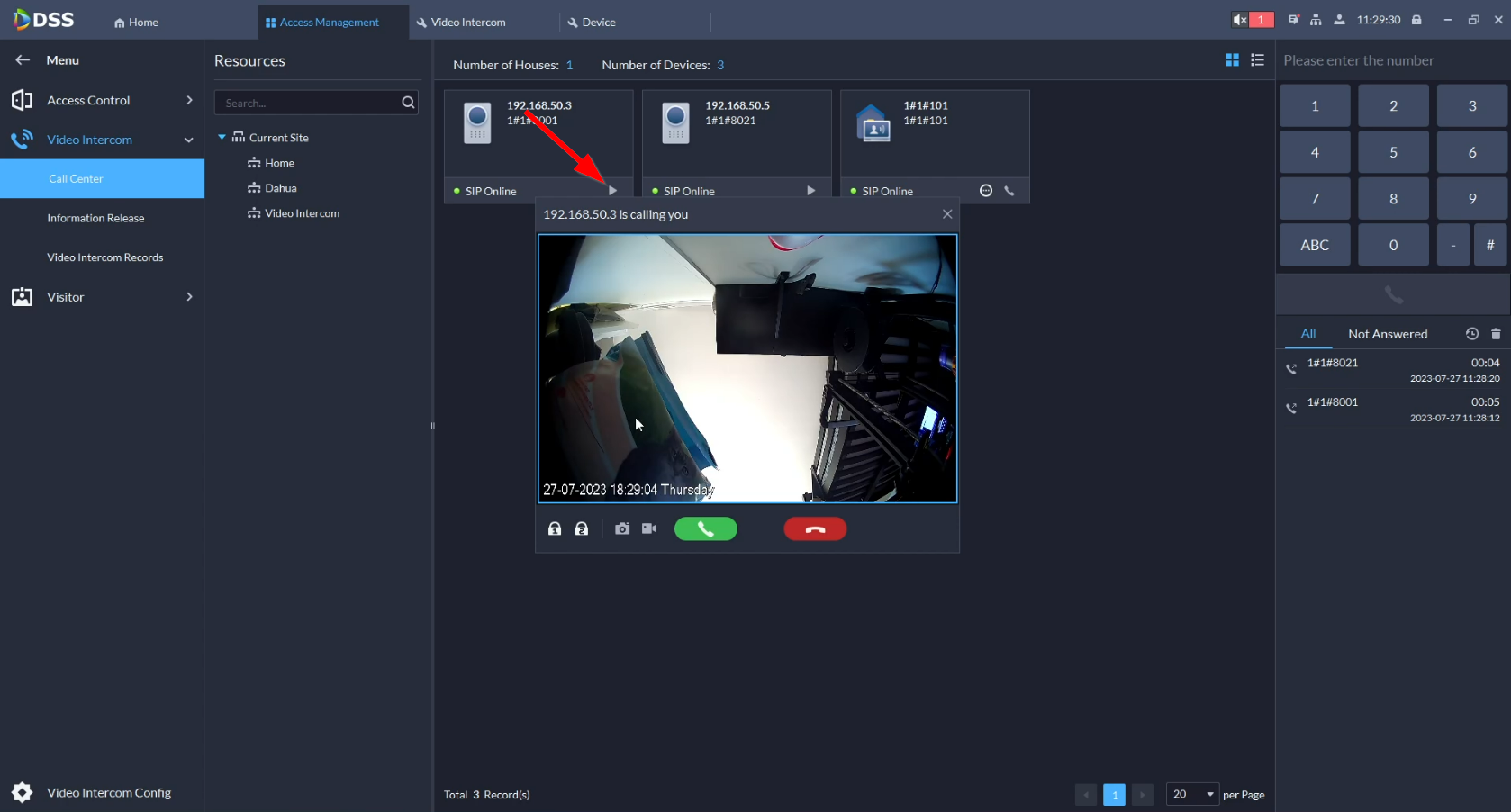This screenshot has width=1511, height=812.
Task: Call the 1#1#101 device using phone icon
Action: pyautogui.click(x=1009, y=191)
